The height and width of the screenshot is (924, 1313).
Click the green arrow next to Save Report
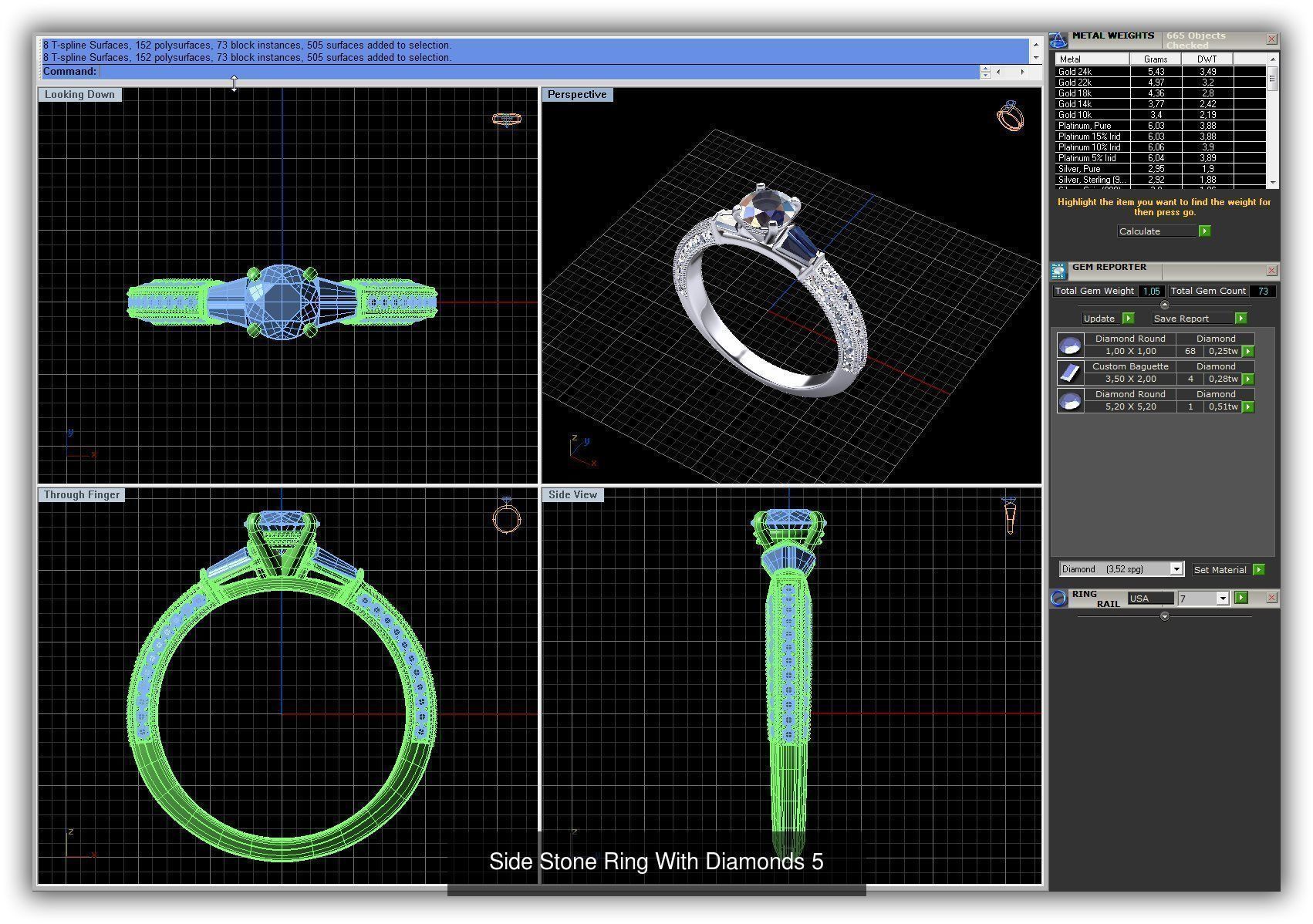coord(1240,319)
